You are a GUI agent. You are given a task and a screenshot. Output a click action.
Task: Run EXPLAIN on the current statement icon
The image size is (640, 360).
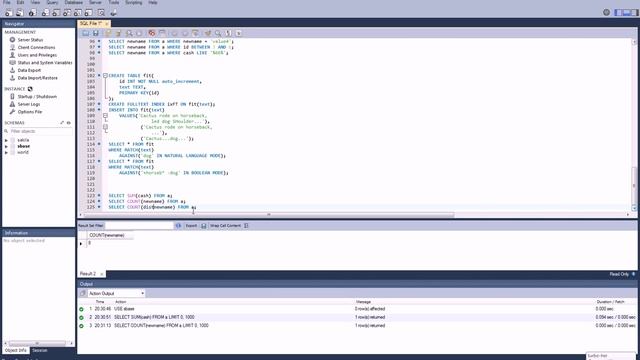tap(129, 33)
